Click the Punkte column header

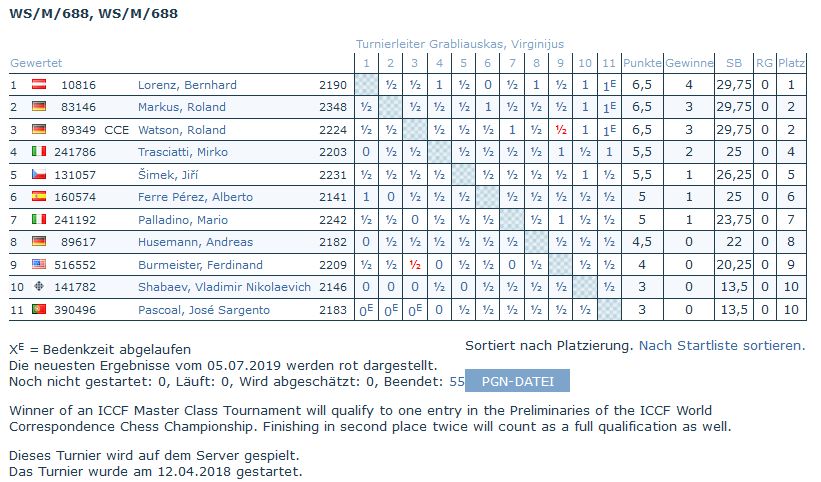point(643,63)
